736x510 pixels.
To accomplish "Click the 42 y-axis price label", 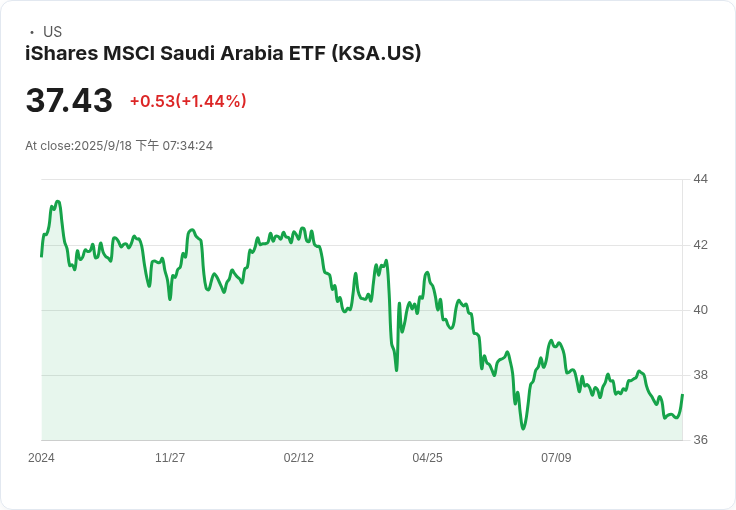I will tap(700, 245).
